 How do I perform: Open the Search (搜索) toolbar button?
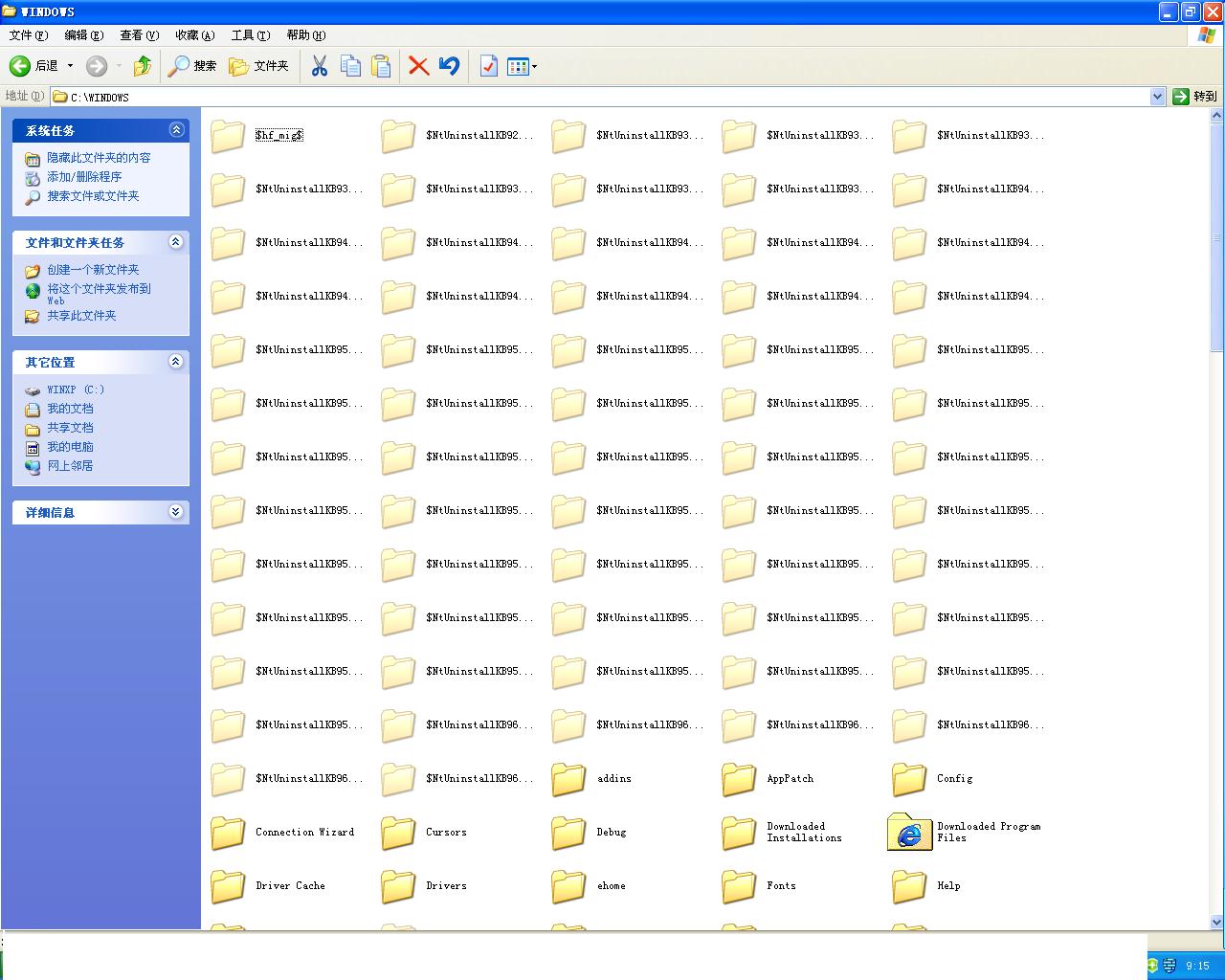click(x=192, y=66)
